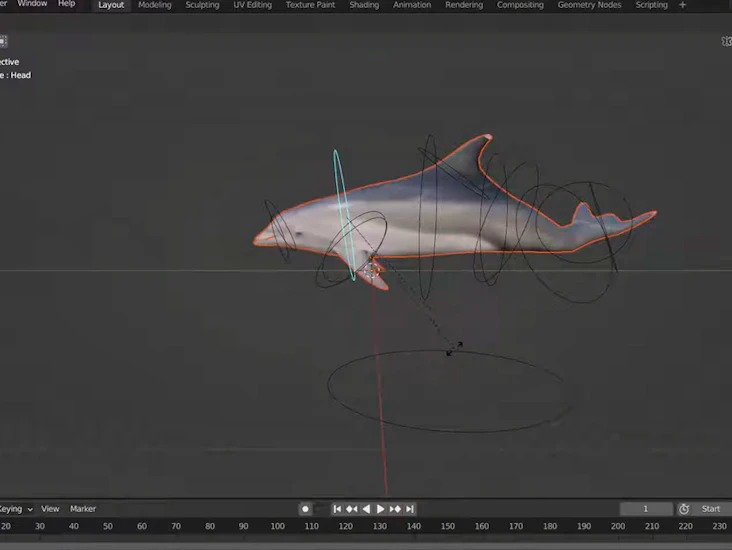This screenshot has width=732, height=550.
Task: Click the icon at viewport top-right
Action: [x=727, y=42]
